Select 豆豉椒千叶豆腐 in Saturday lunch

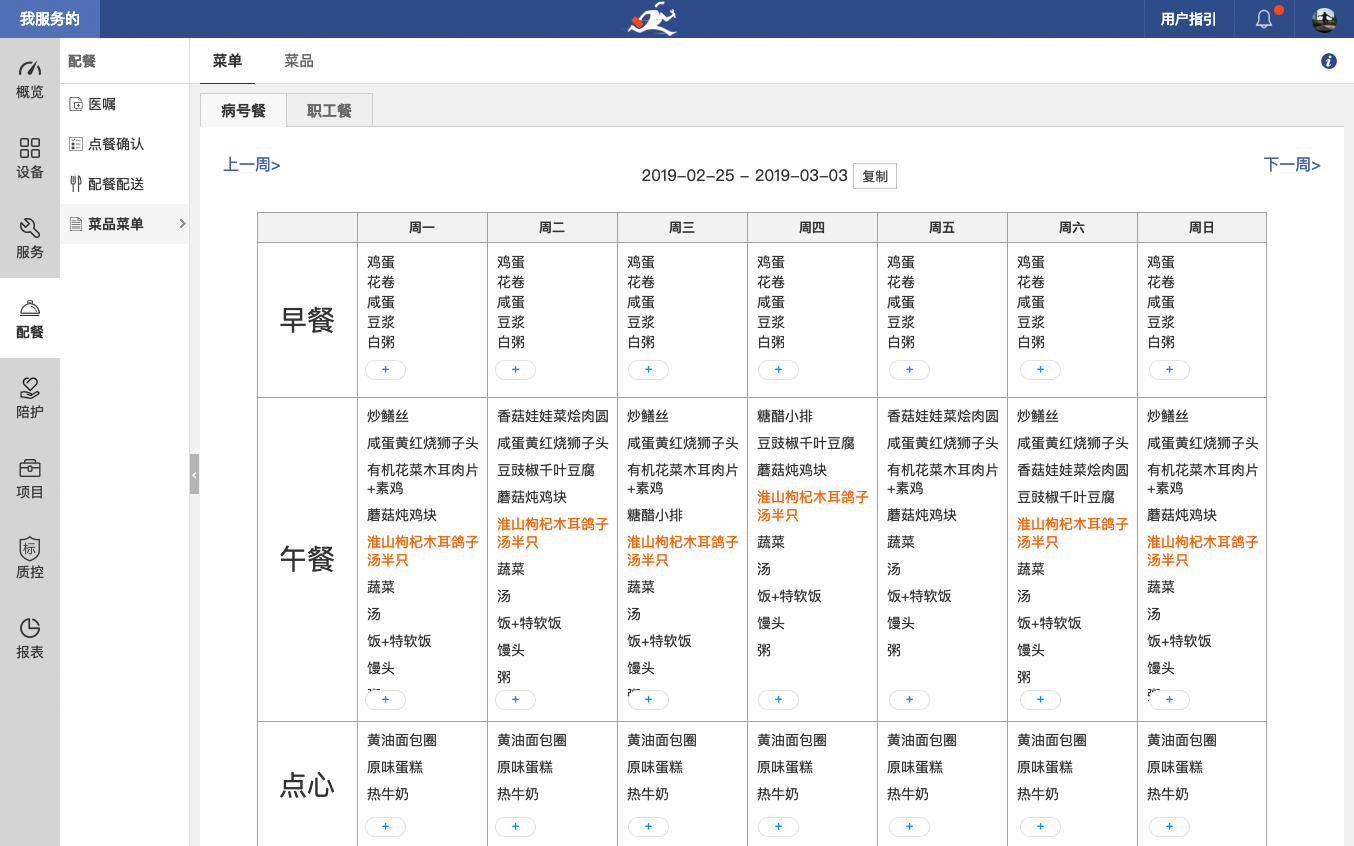coord(1066,497)
